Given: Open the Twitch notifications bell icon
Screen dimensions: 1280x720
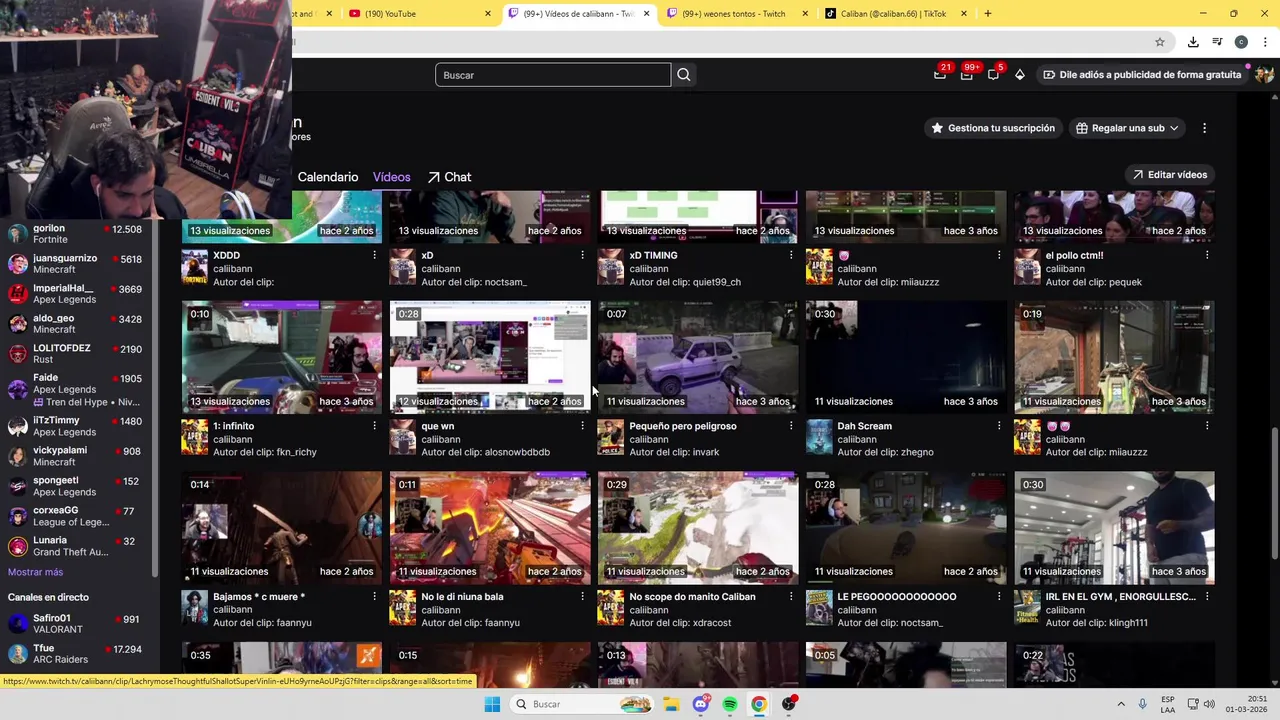Looking at the screenshot, I should coord(940,74).
